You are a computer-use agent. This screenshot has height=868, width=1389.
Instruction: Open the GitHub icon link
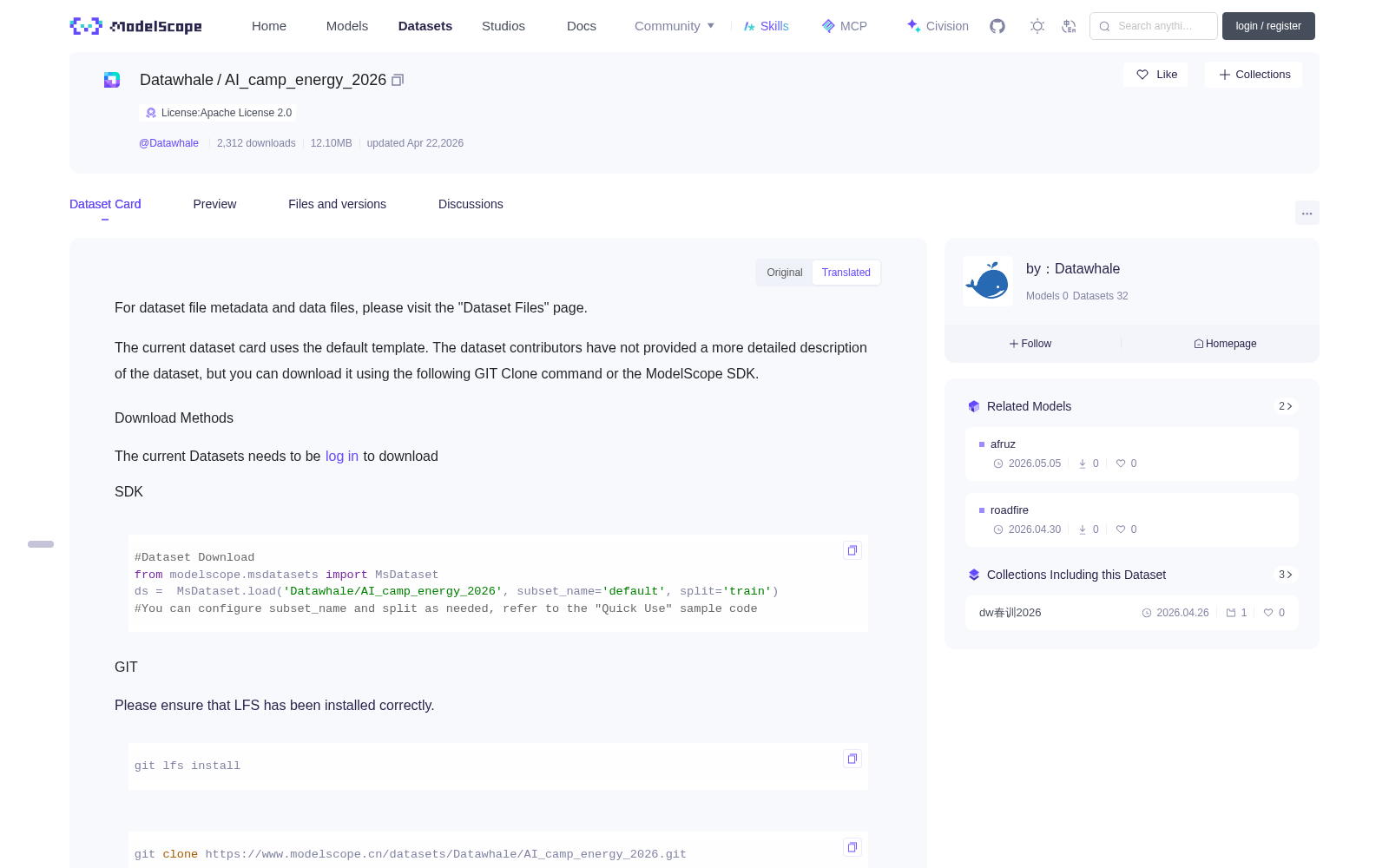[x=997, y=26]
